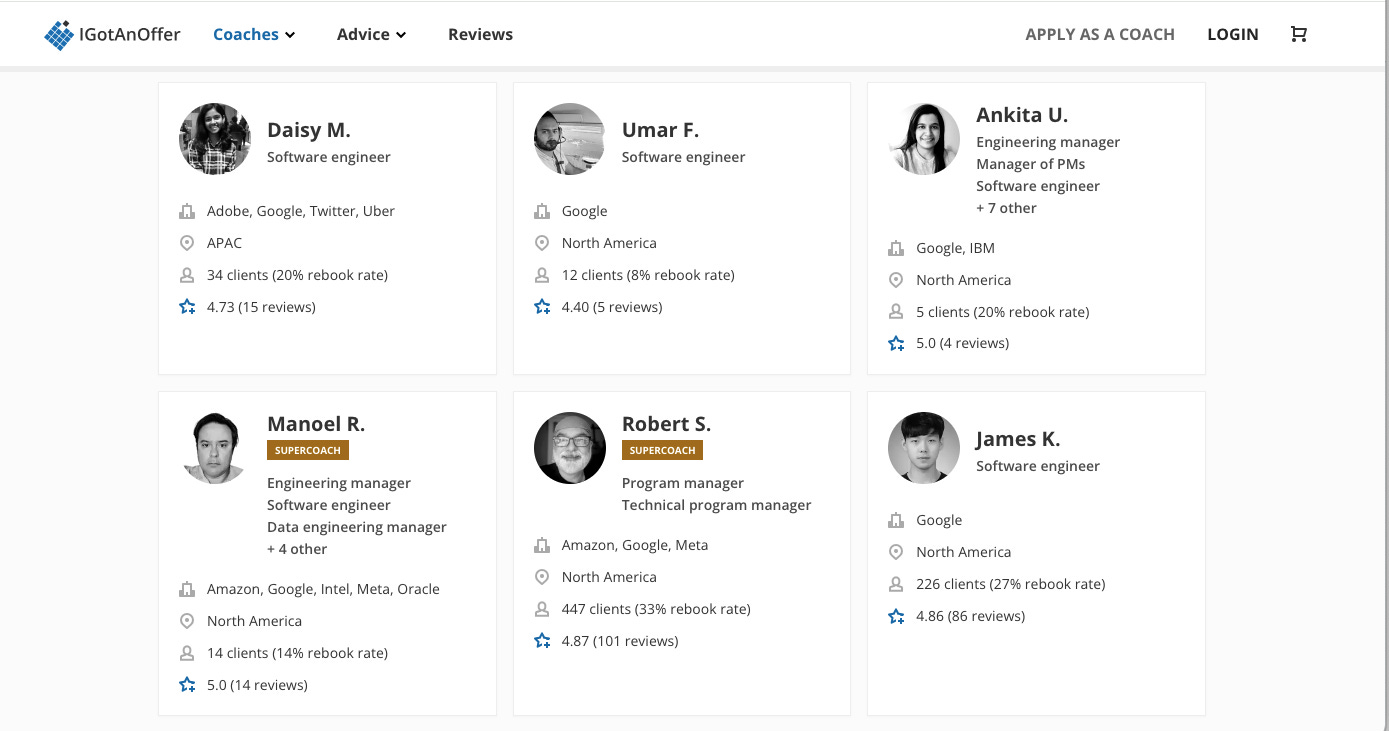Screen dimensions: 1389x731
Task: Click company icon in Umar F. card
Action: click(542, 211)
